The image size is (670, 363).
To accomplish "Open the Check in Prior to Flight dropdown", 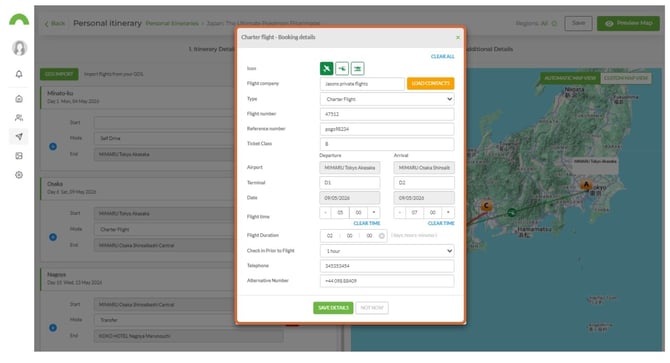I will (387, 251).
